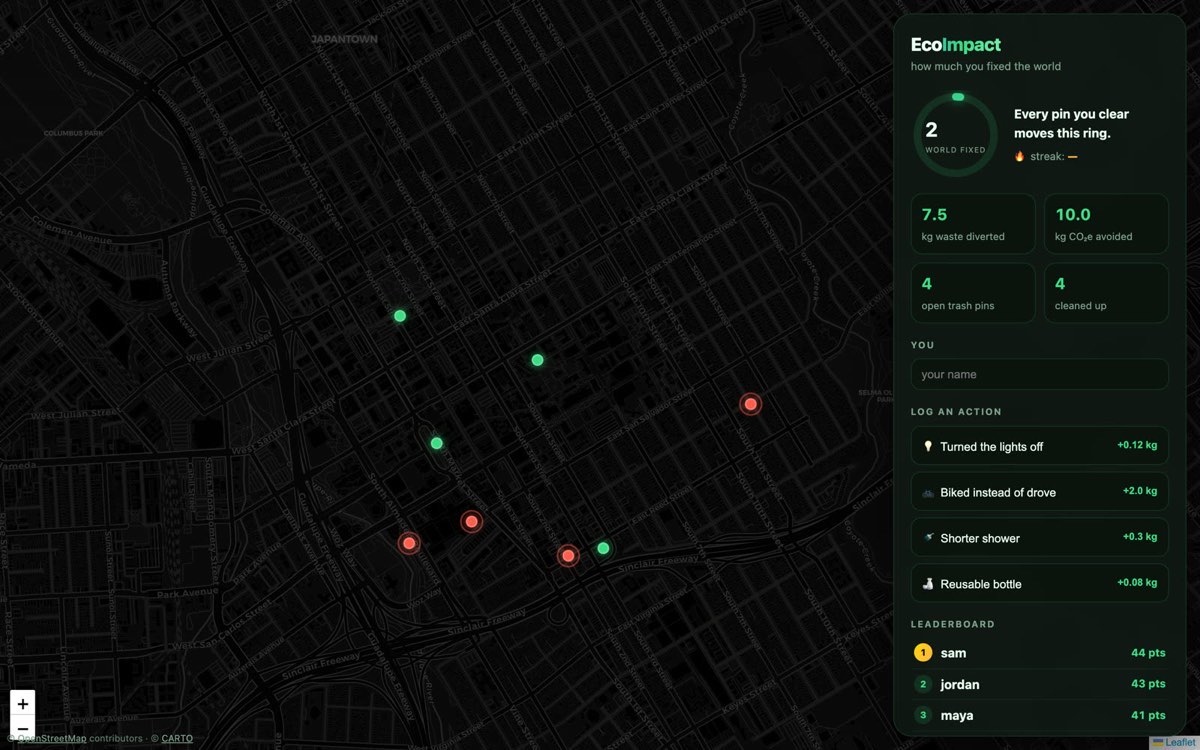1200x750 pixels.
Task: Click the gold rank 1 badge
Action: pyautogui.click(x=923, y=653)
